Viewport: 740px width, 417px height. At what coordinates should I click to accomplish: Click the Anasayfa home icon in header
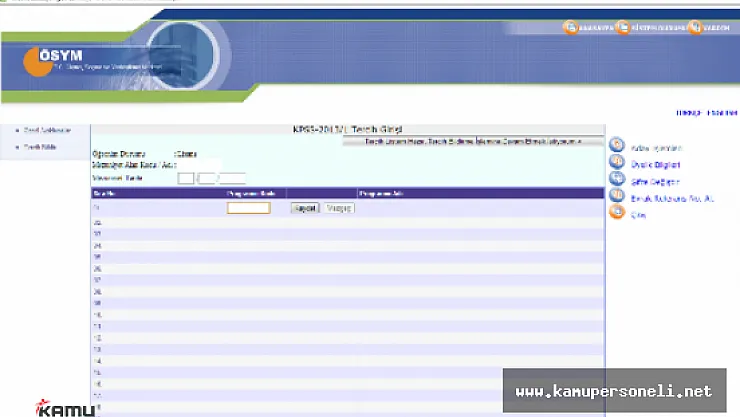tap(570, 28)
